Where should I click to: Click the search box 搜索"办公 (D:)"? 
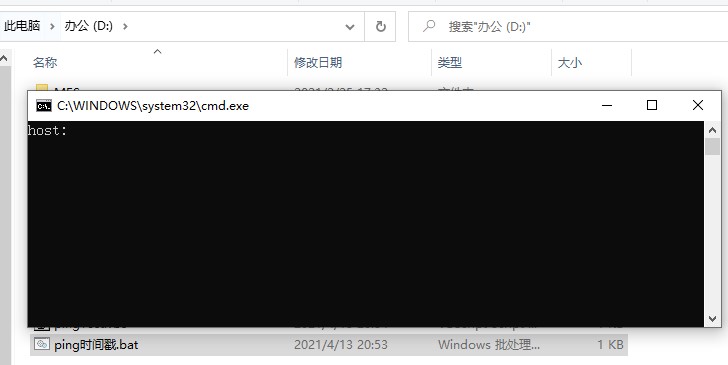(x=568, y=26)
